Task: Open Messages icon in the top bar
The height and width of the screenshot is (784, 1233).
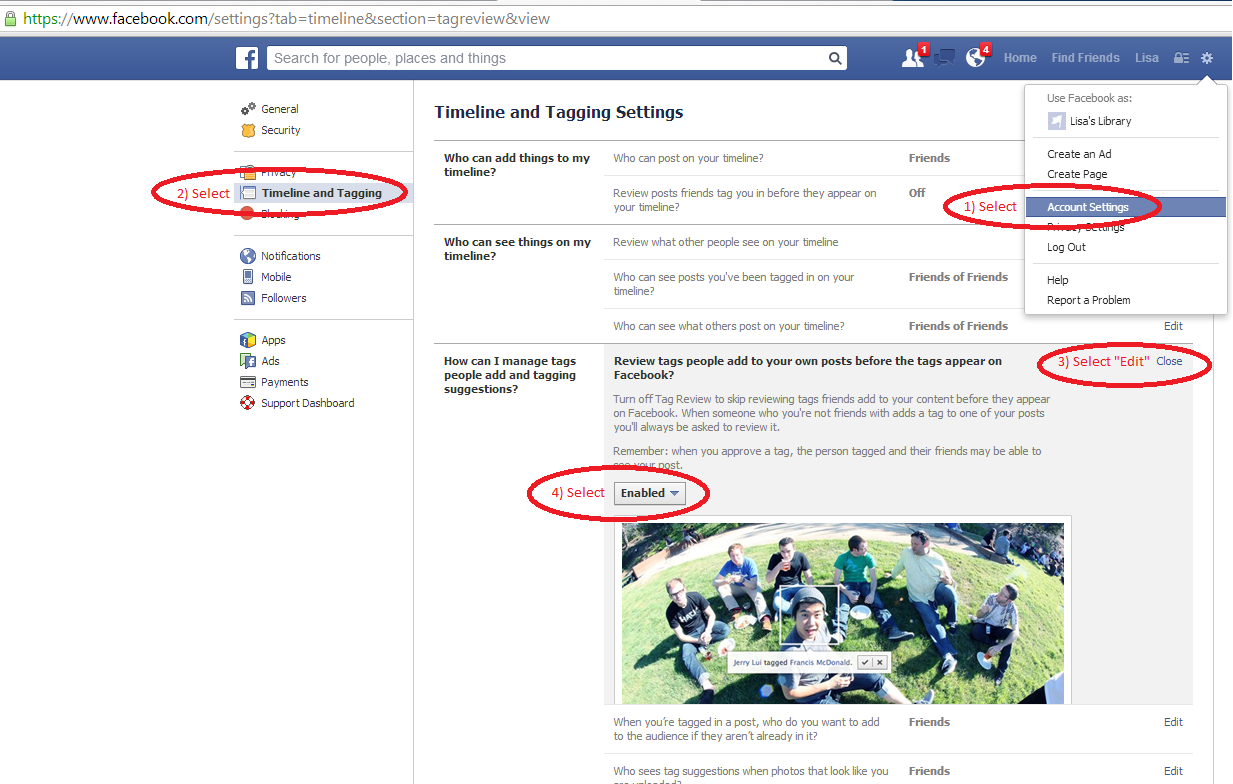Action: point(943,58)
